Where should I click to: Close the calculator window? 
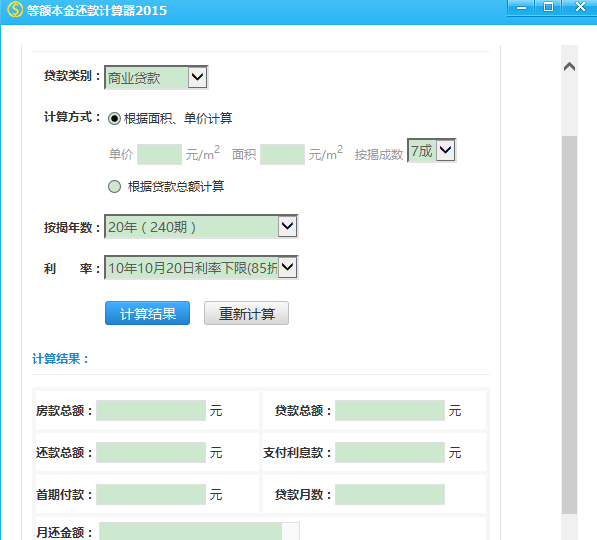click(x=580, y=7)
